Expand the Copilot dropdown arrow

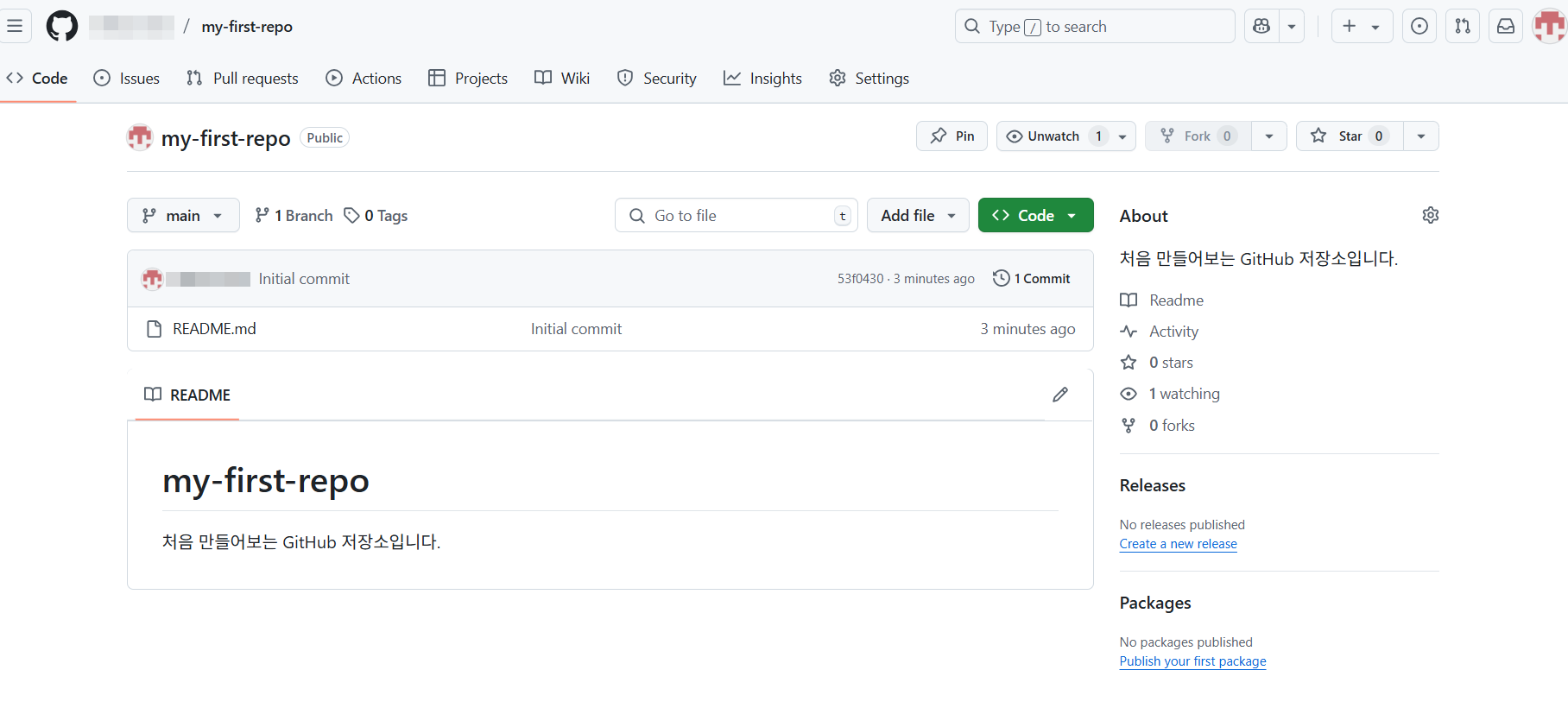1292,26
